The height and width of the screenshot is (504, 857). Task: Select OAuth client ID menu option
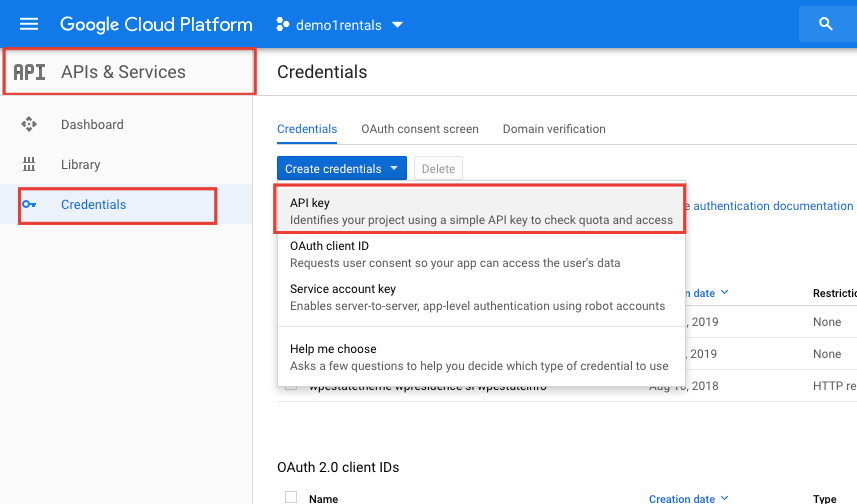click(481, 254)
